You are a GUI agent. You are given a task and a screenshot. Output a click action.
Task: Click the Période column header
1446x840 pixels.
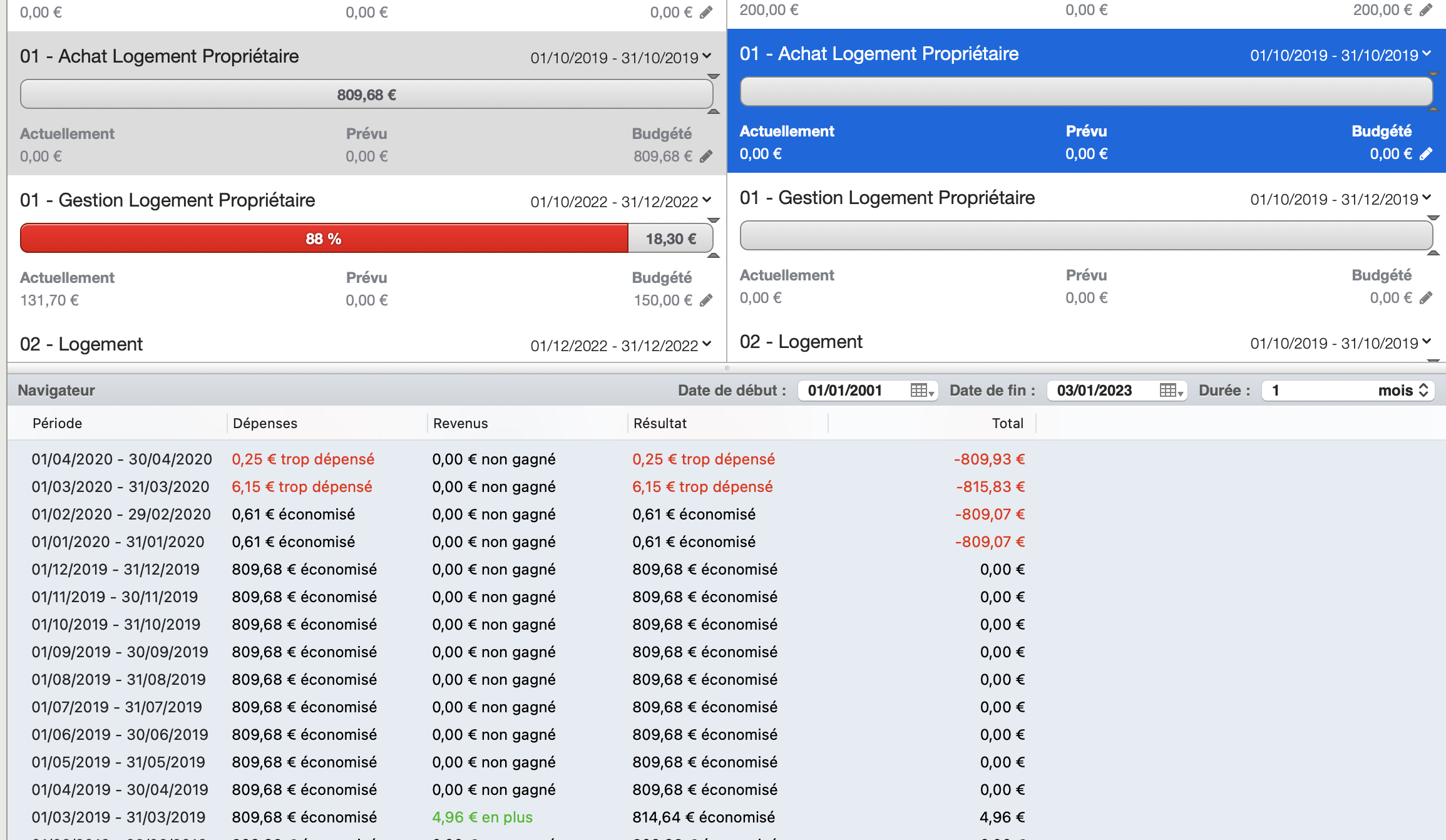pos(58,423)
